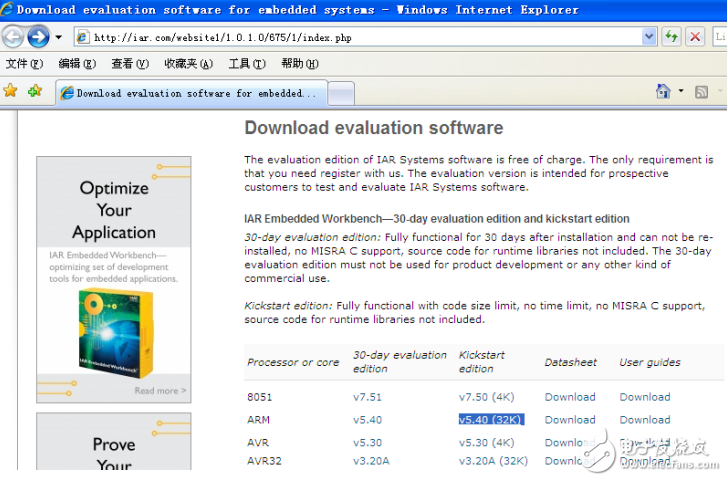Click ARM Kickstart v5.40 (32K) link
Screen dimensions: 727x481
(x=491, y=420)
